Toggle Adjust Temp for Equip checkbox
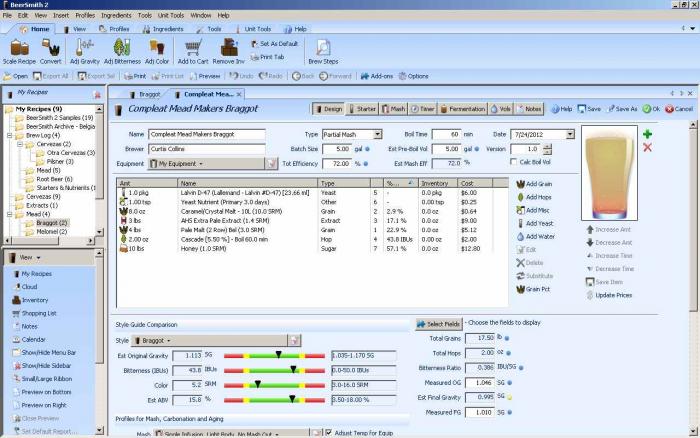700x438 pixels. click(329, 433)
